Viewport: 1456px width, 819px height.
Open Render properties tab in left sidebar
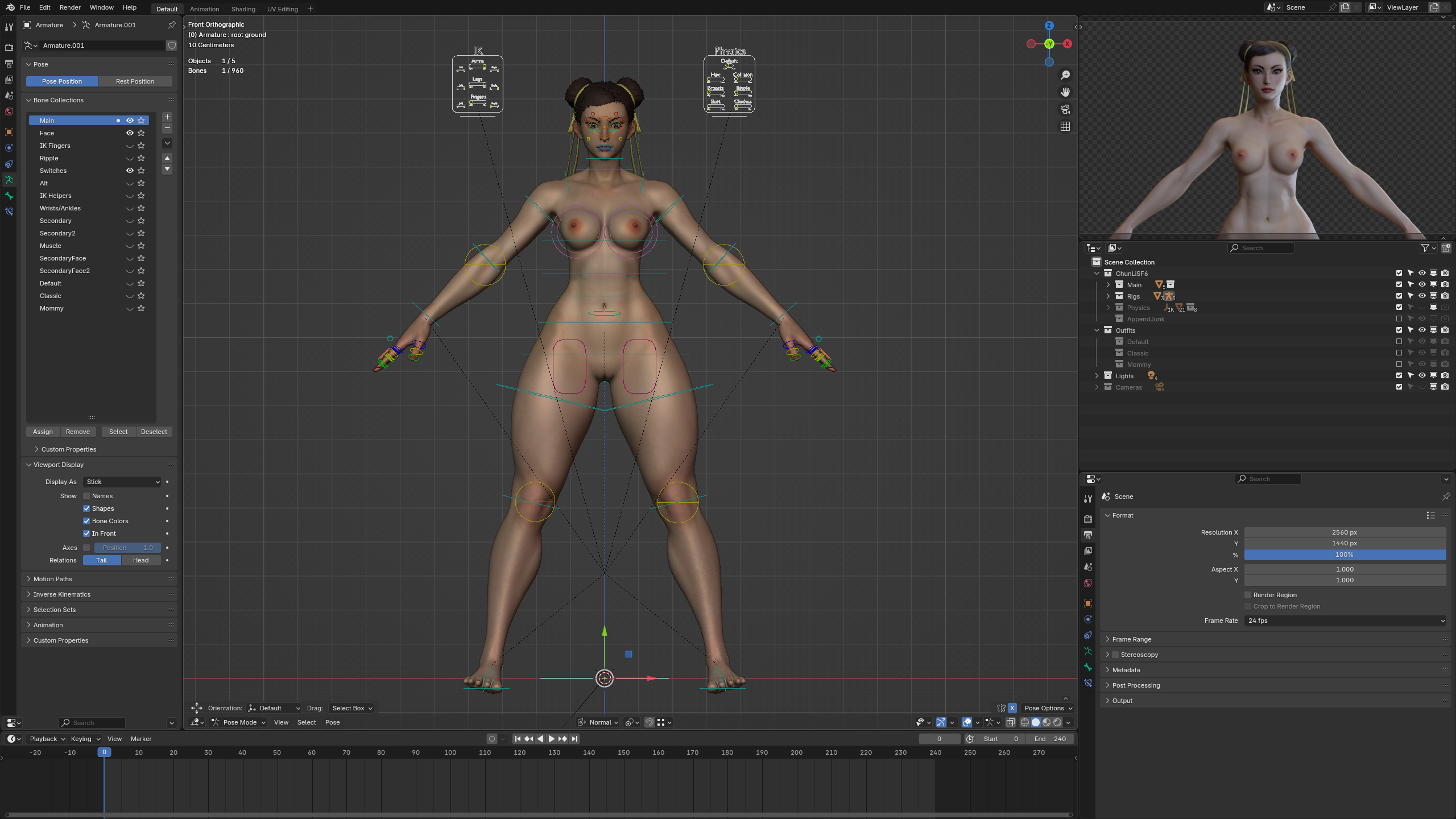tap(9, 48)
